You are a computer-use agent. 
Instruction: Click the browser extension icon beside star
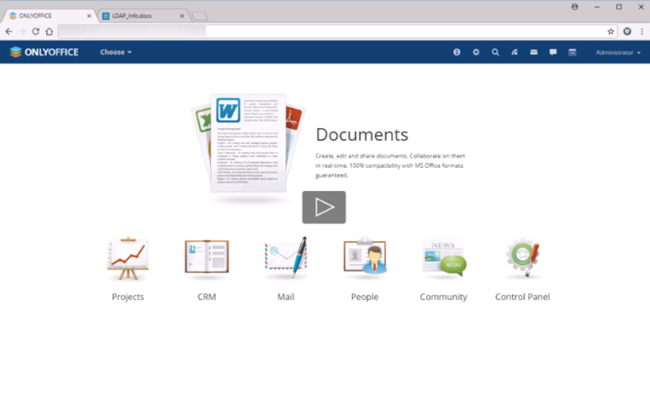tap(627, 31)
